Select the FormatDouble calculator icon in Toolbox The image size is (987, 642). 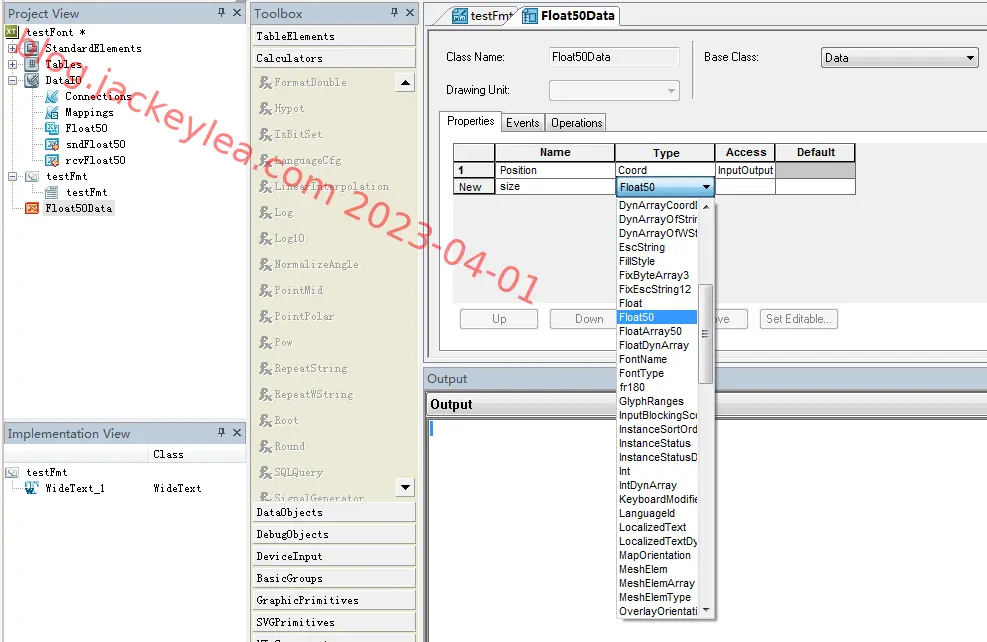(x=266, y=82)
